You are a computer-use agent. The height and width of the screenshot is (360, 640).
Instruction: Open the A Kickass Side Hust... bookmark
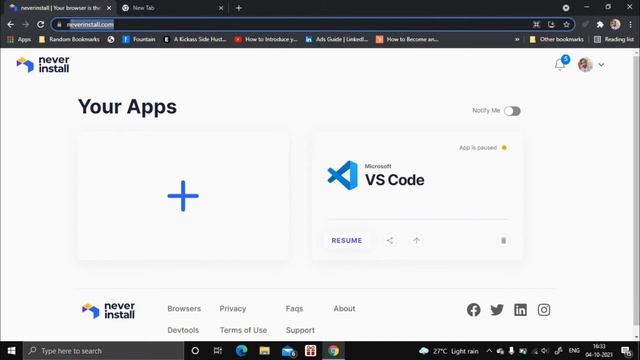(195, 40)
